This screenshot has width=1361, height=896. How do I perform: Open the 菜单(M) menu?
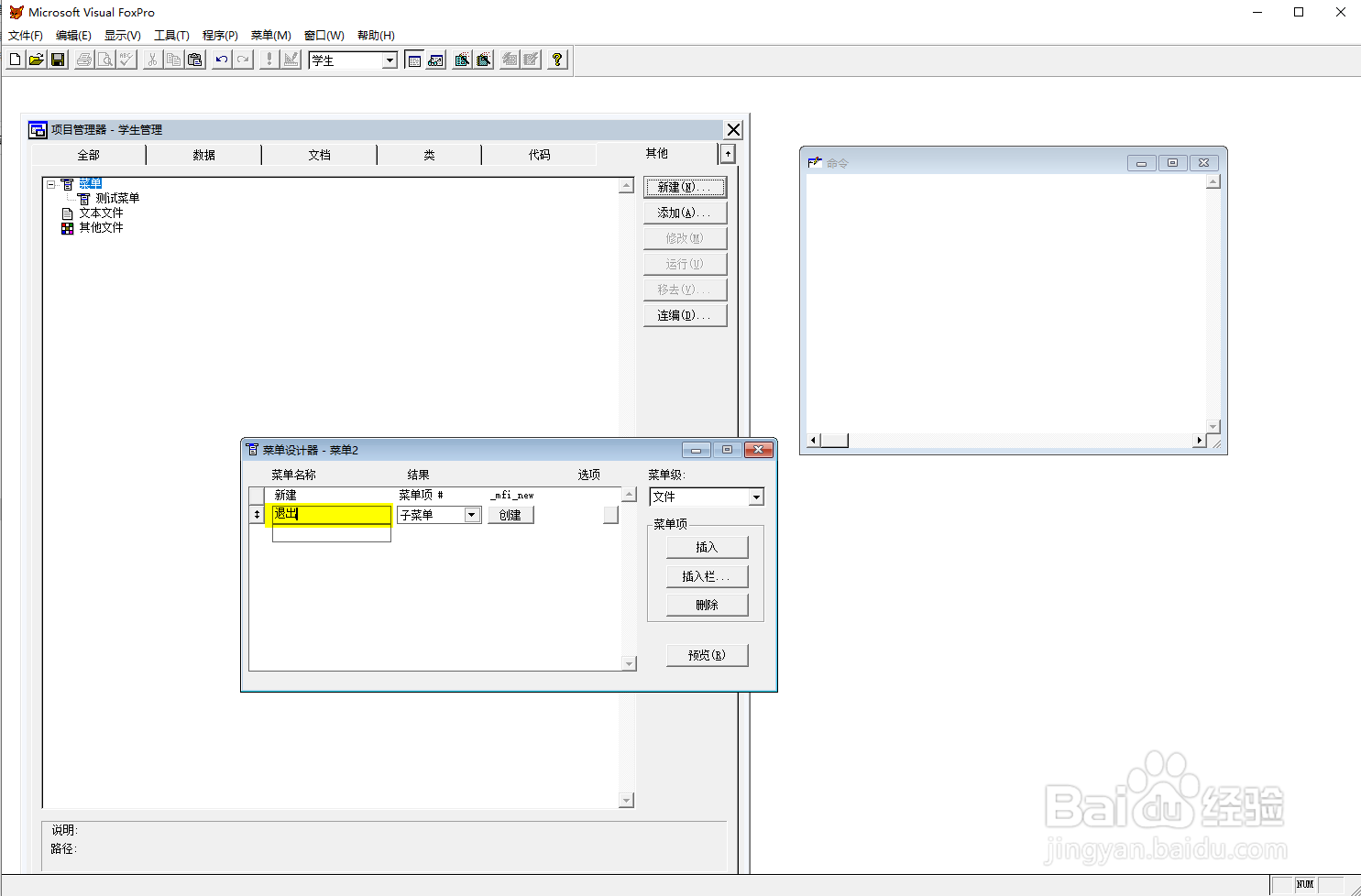271,36
